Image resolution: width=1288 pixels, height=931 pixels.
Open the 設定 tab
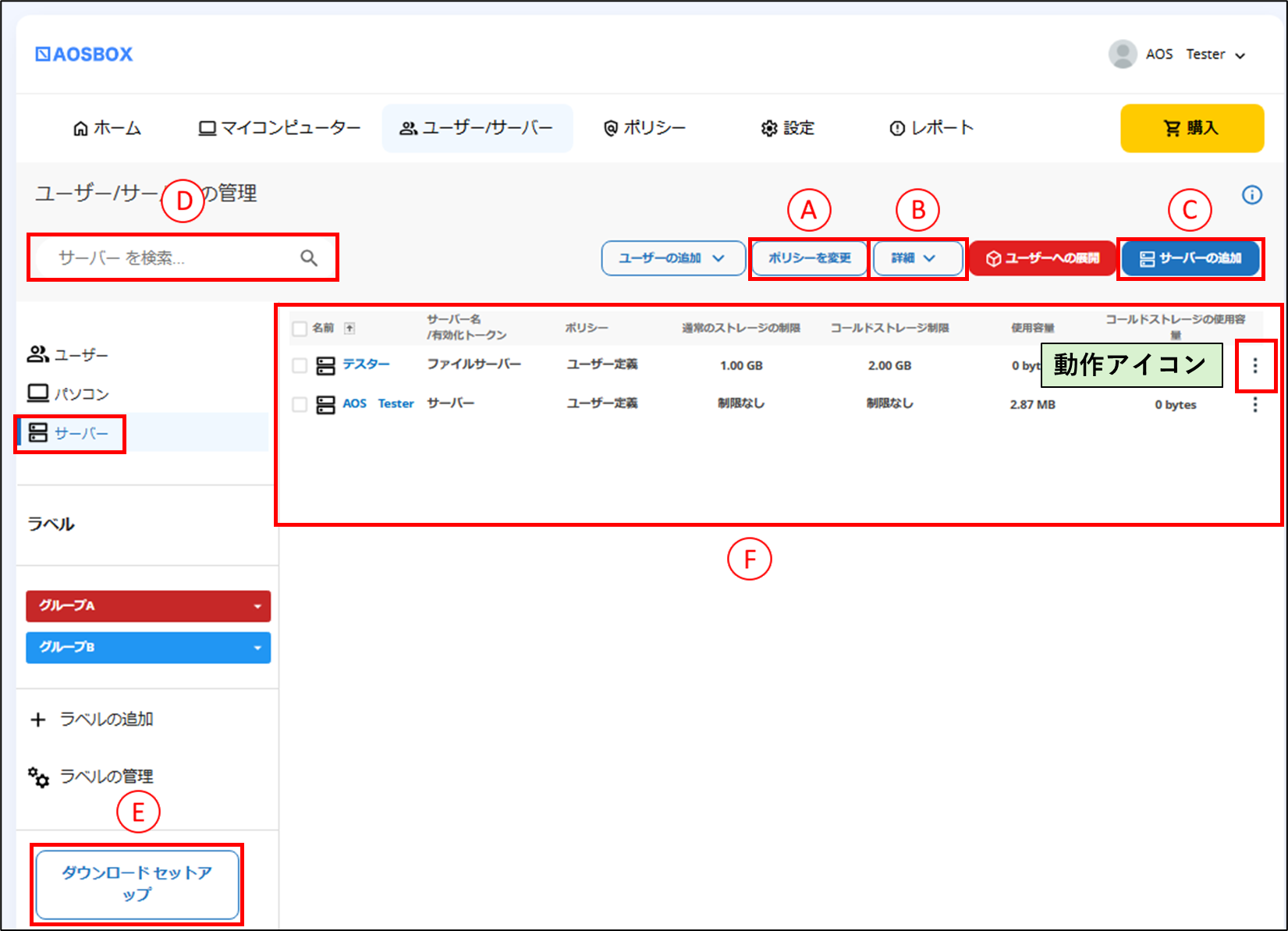(x=787, y=128)
